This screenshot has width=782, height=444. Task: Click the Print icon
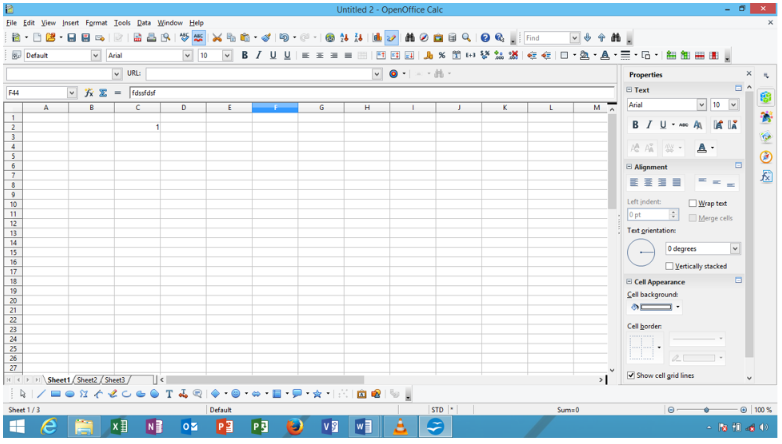tap(151, 38)
